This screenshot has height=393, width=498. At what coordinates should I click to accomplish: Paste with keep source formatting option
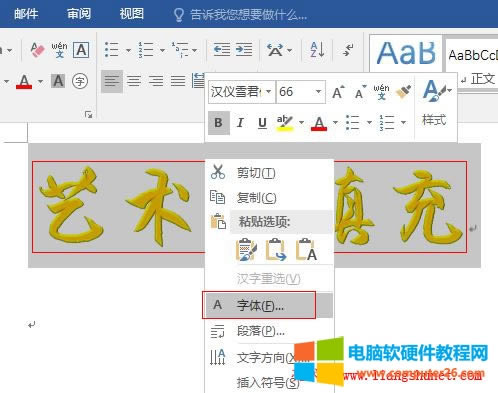pos(247,249)
